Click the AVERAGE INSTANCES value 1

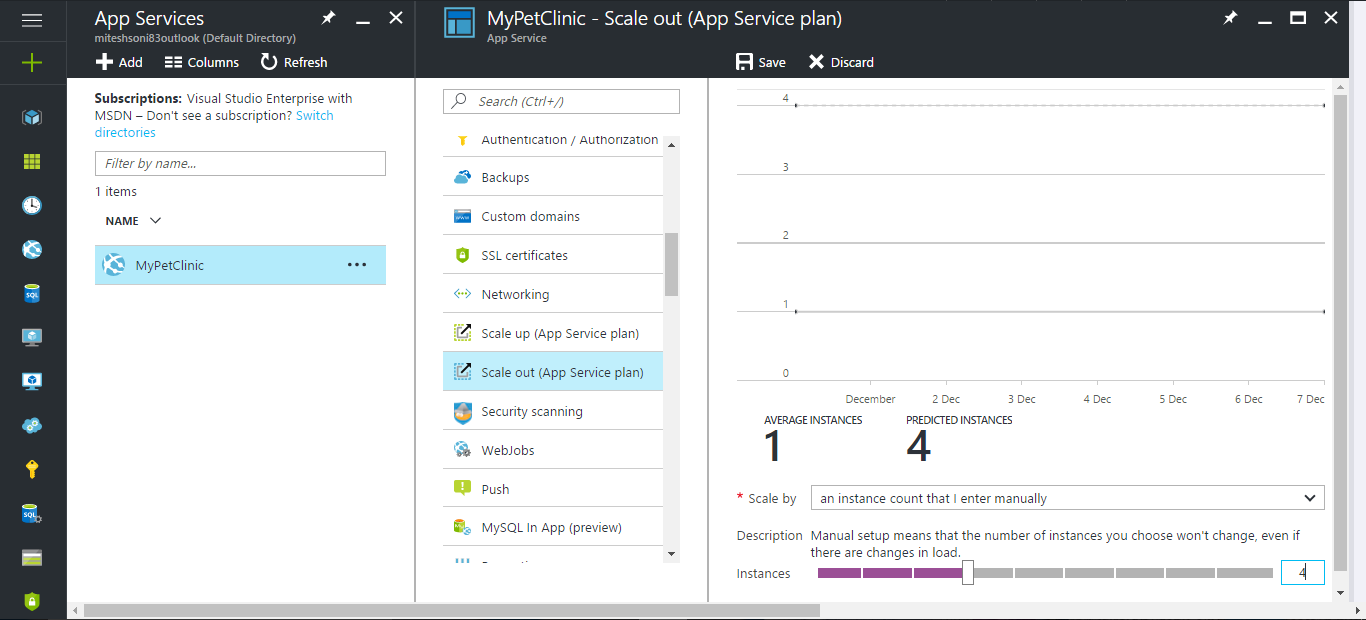773,447
